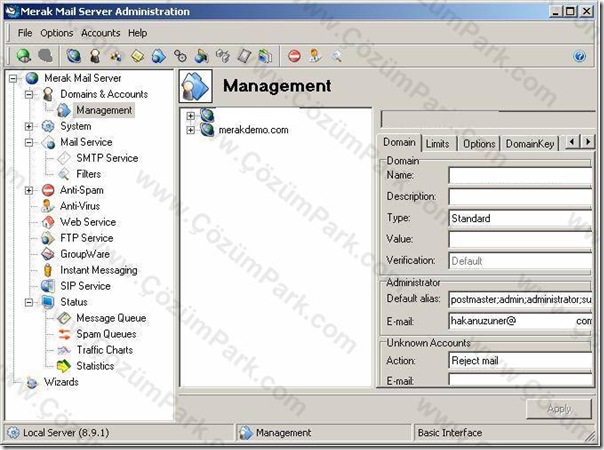Viewport: 604px width, 450px height.
Task: Click the magnifier search toolbar icon
Action: 336,57
